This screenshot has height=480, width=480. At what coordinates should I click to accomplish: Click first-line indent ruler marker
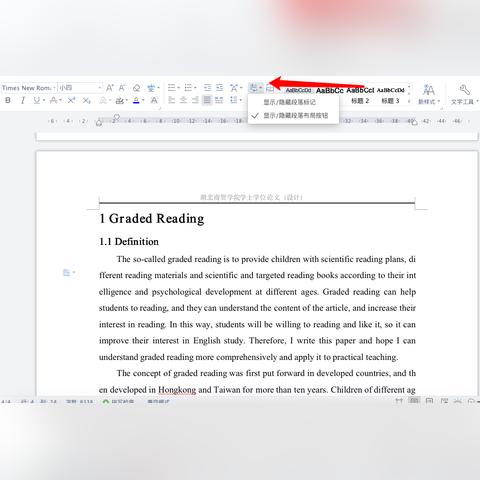116,117
